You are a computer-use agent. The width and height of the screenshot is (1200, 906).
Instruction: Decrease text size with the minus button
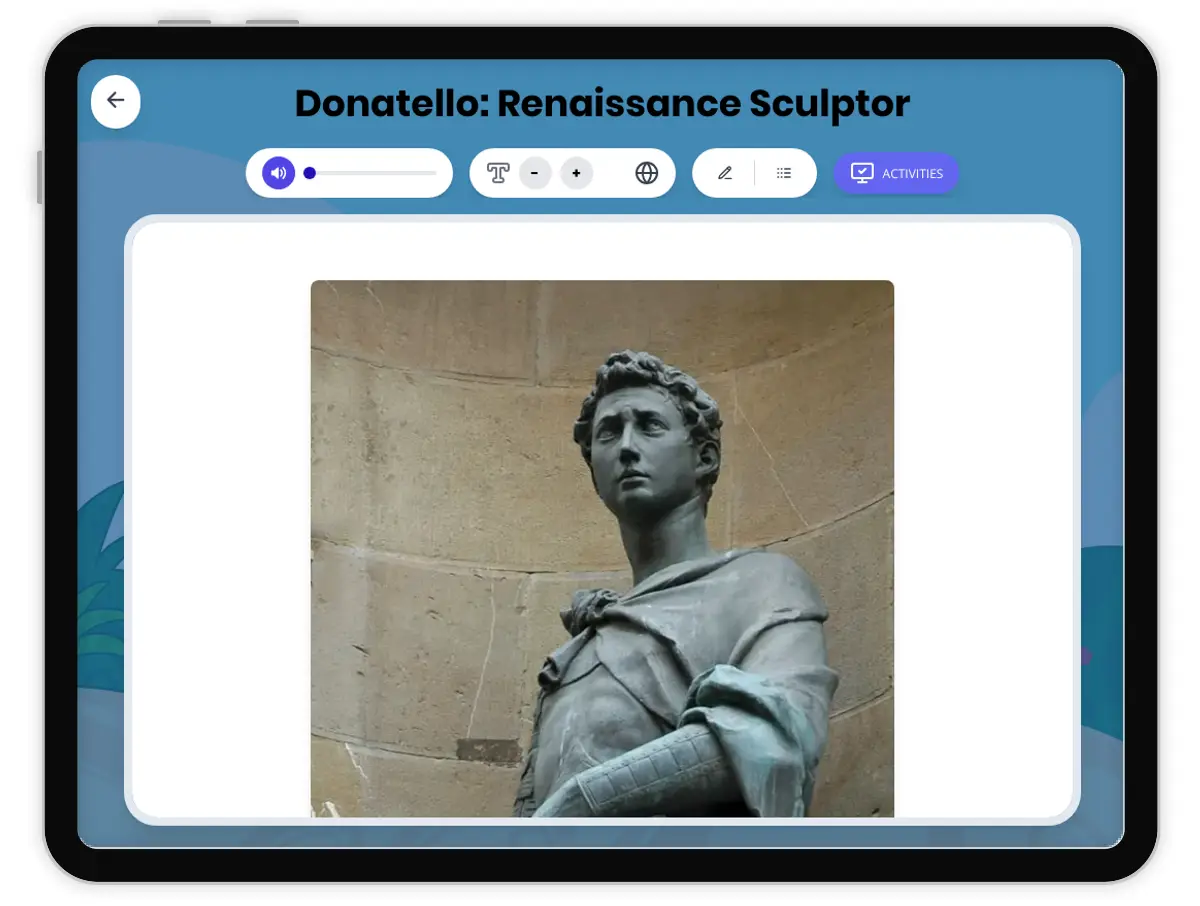tap(535, 173)
